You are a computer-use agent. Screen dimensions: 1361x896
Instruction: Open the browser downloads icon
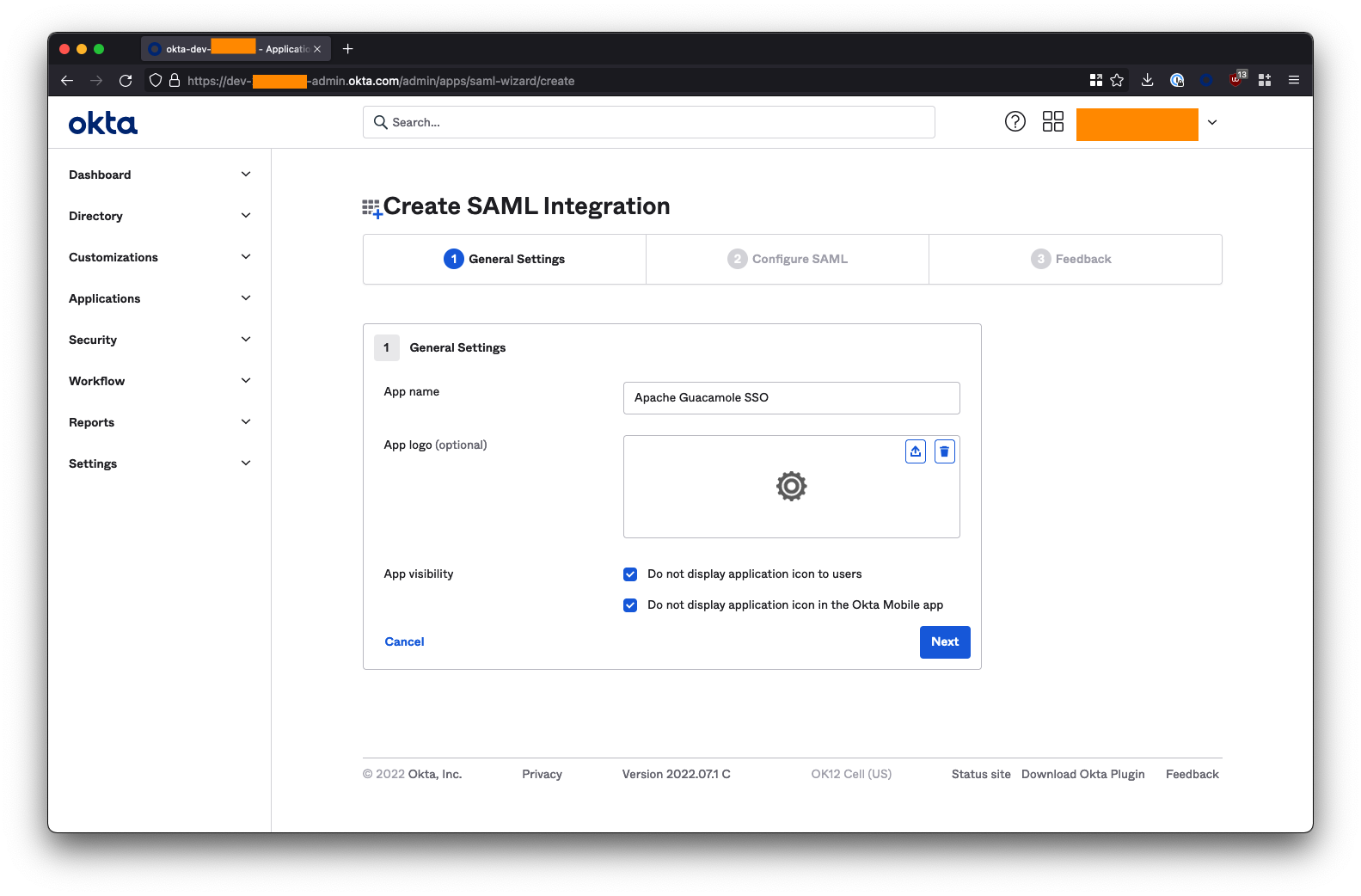(x=1147, y=81)
